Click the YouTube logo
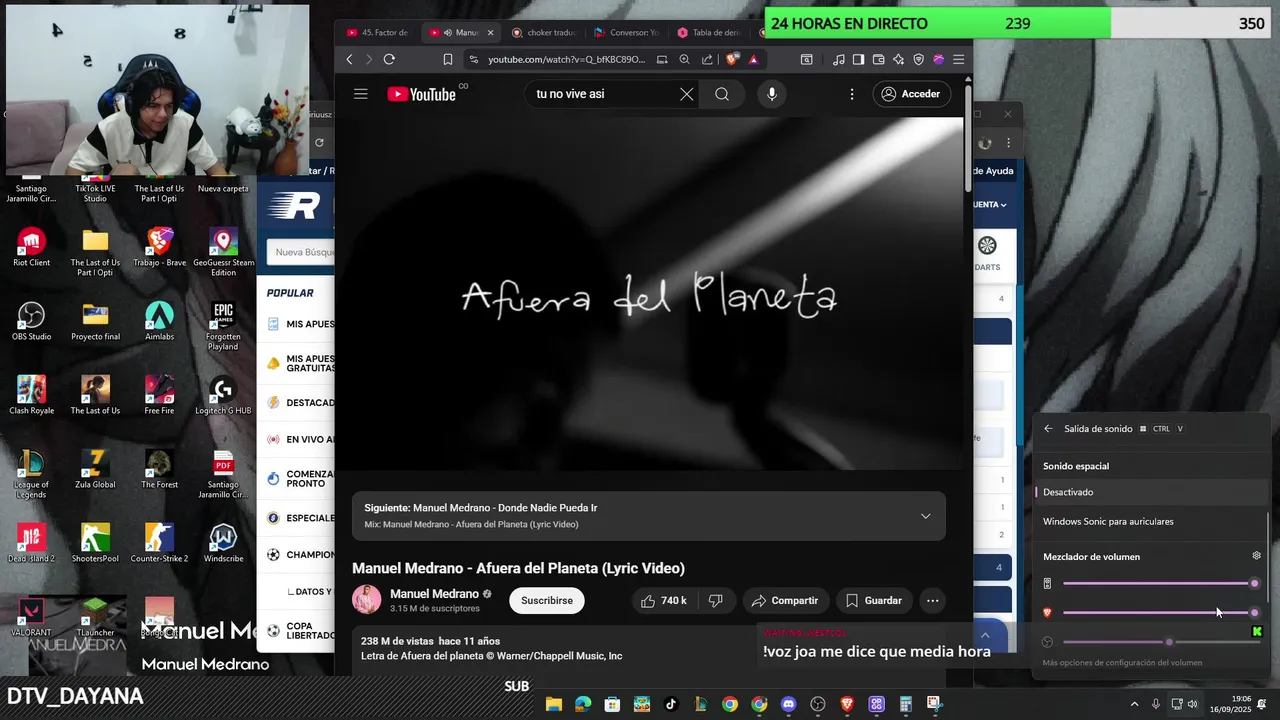The height and width of the screenshot is (720, 1280). (421, 94)
